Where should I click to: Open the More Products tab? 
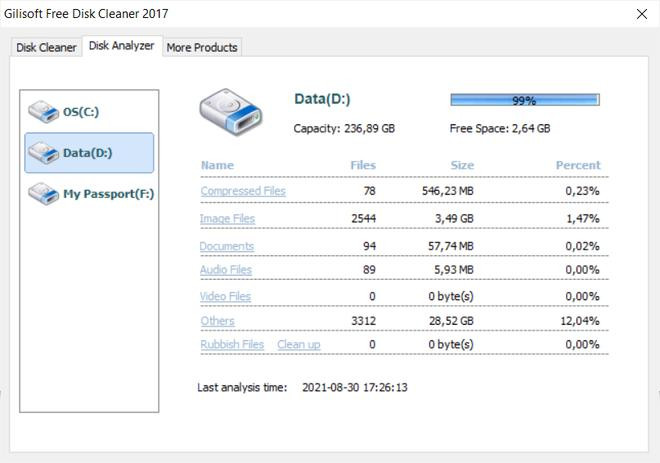[x=201, y=47]
